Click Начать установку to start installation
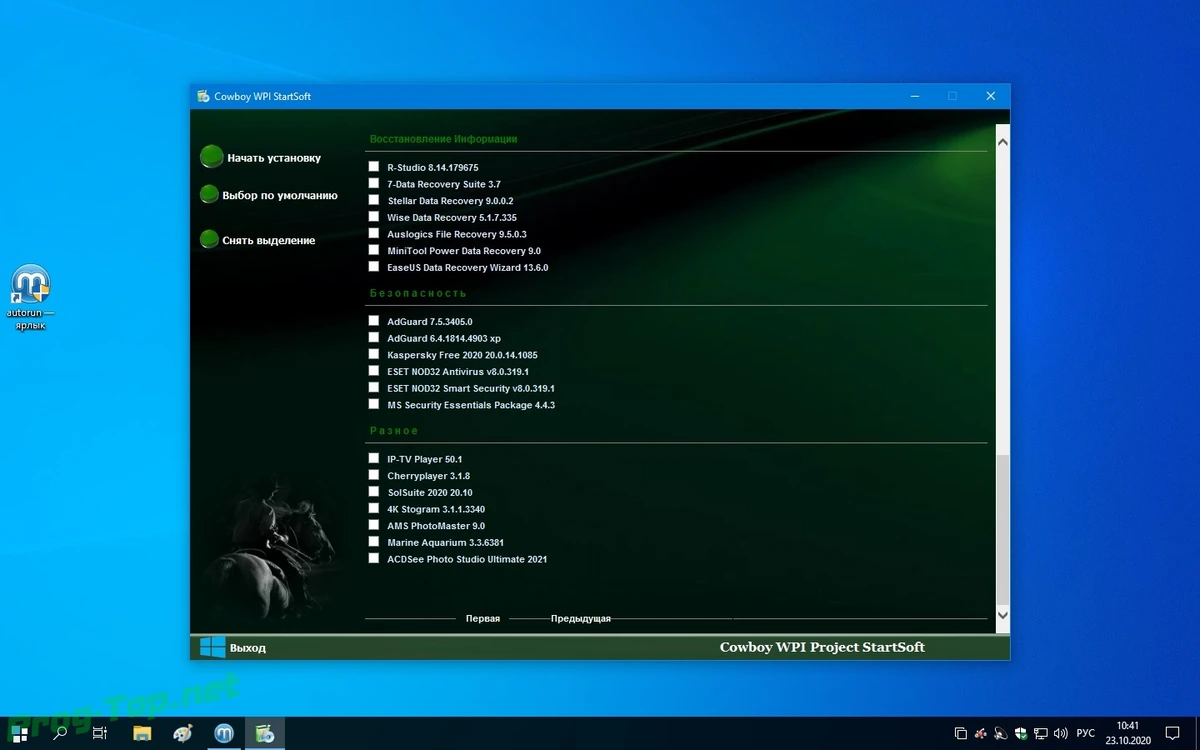Viewport: 1200px width, 750px height. pyautogui.click(x=261, y=157)
